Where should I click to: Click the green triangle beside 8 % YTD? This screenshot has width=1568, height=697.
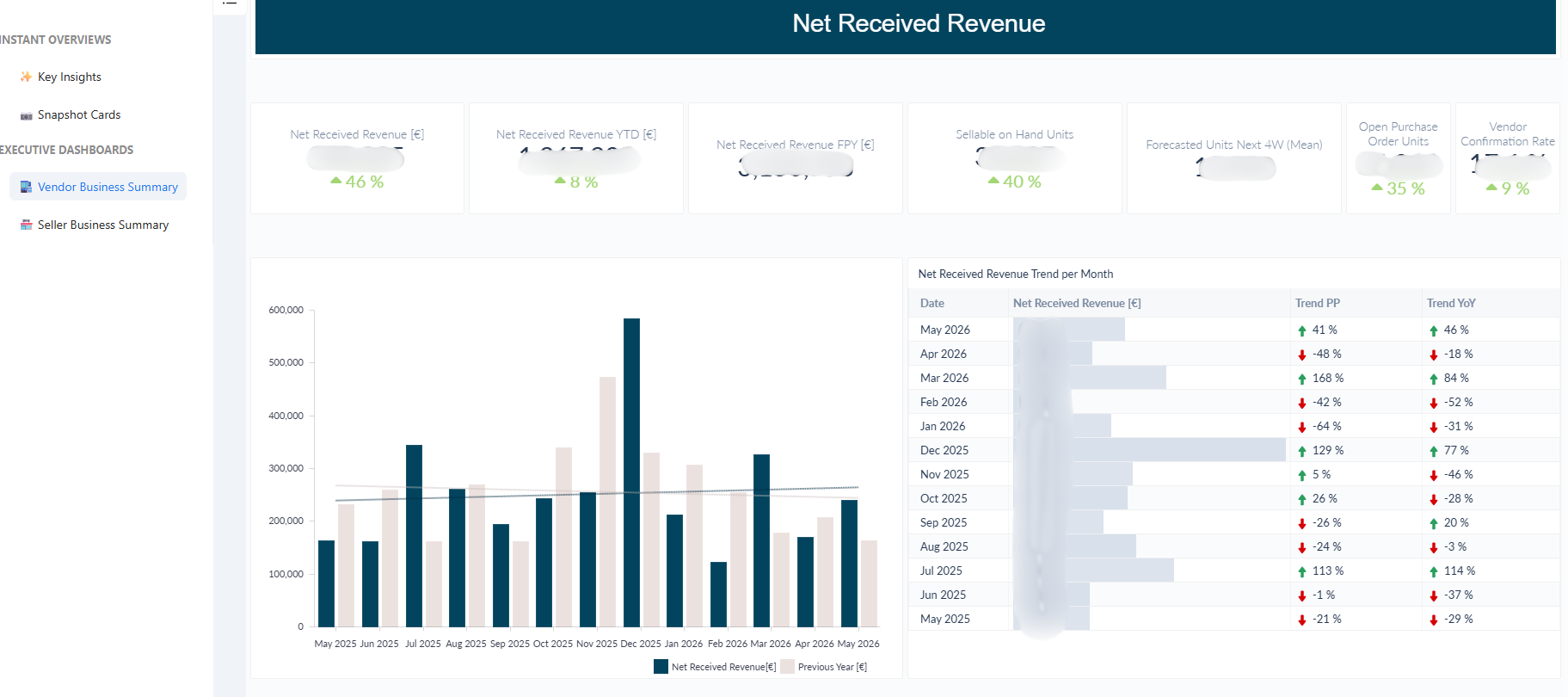pos(561,181)
